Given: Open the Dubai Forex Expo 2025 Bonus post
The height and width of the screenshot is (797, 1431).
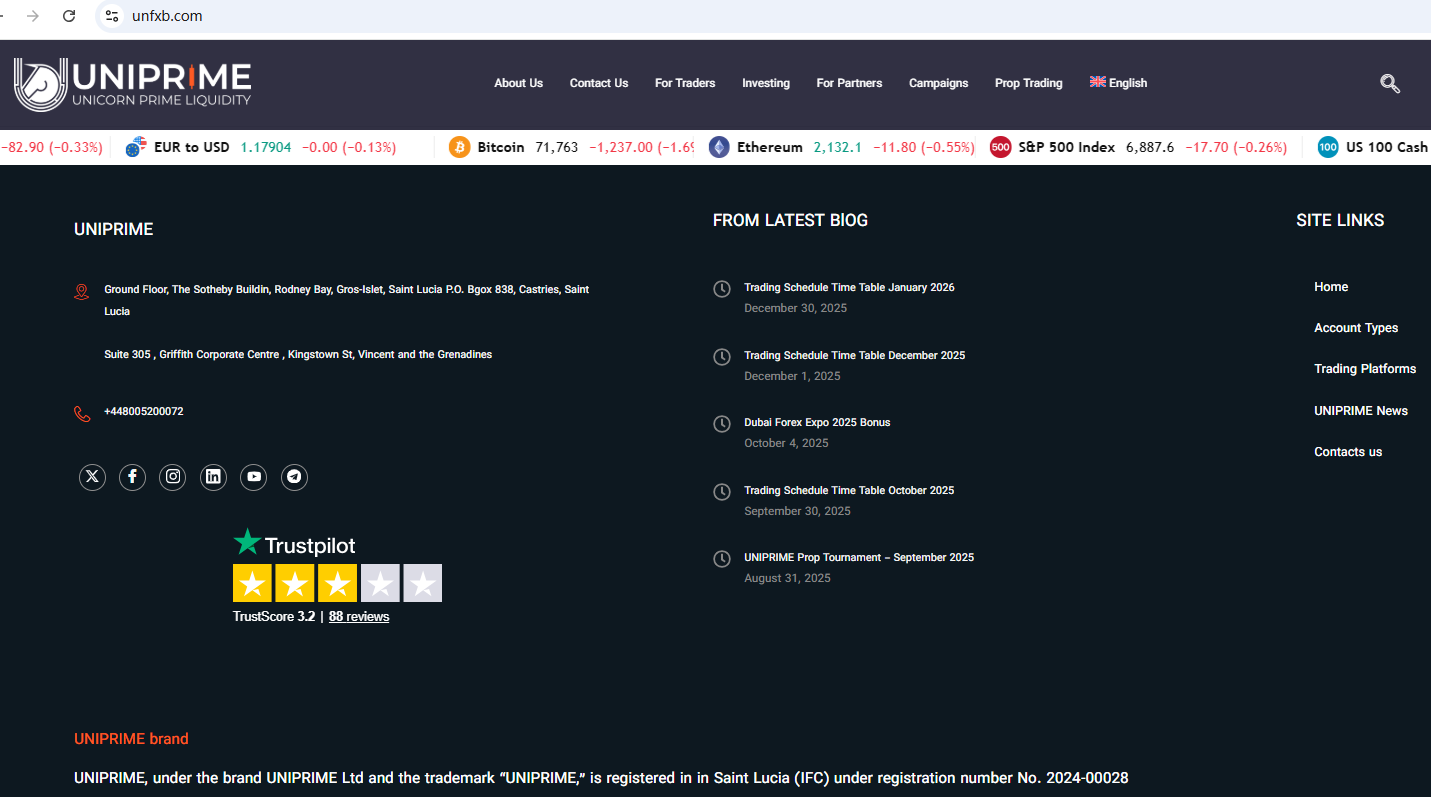Looking at the screenshot, I should click(817, 423).
